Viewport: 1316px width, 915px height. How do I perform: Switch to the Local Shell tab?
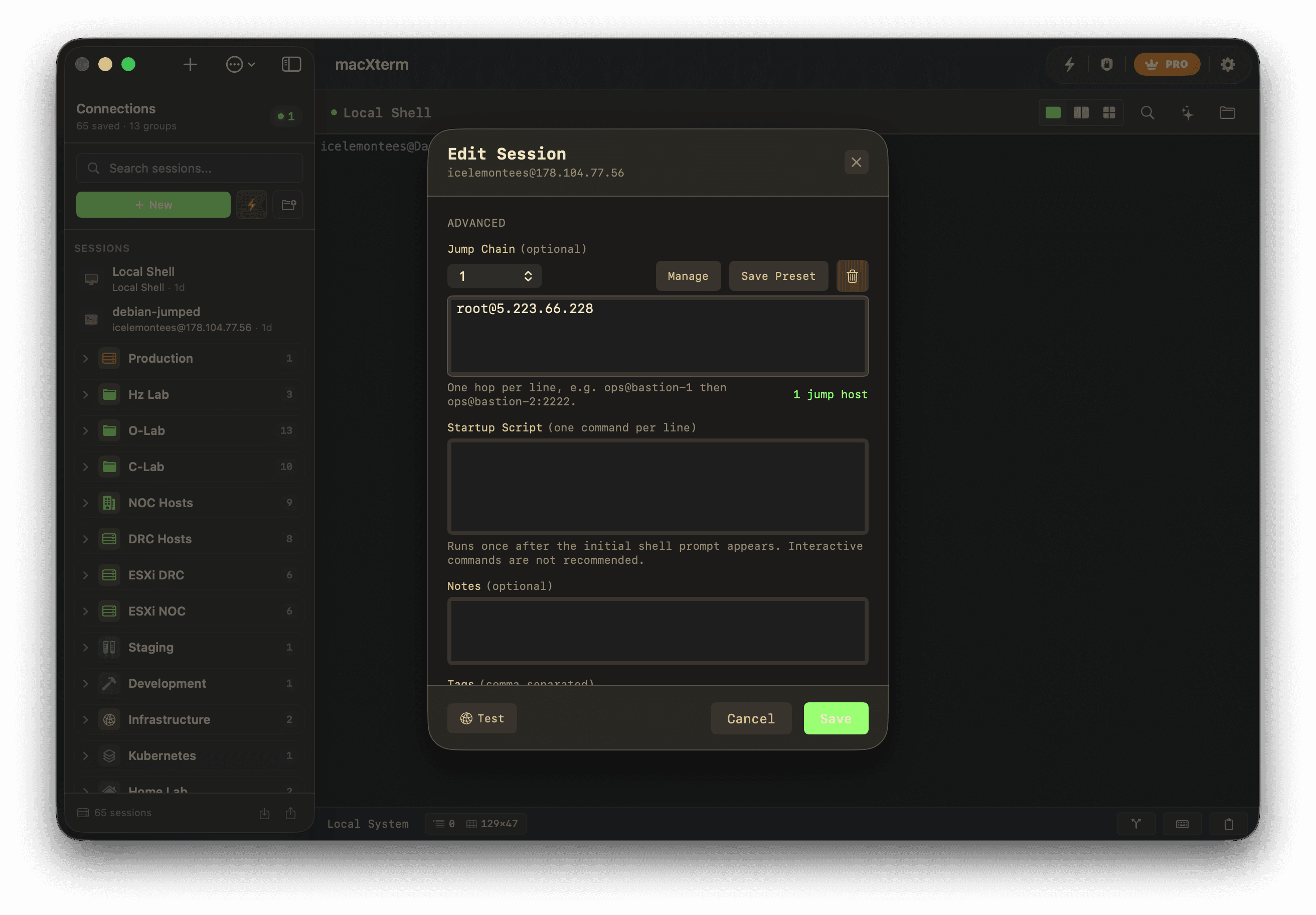pyautogui.click(x=381, y=113)
